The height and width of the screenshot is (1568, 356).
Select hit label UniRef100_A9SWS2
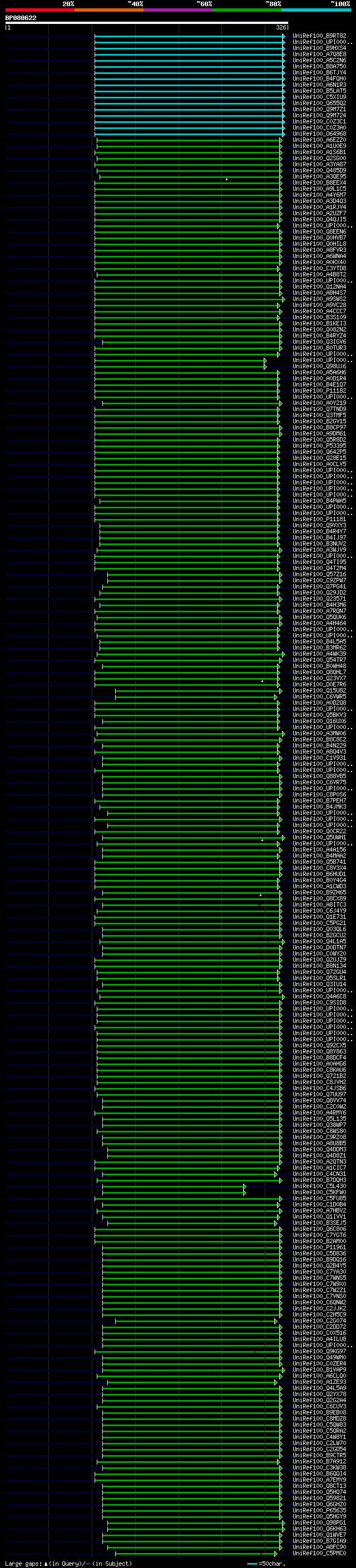click(x=319, y=299)
